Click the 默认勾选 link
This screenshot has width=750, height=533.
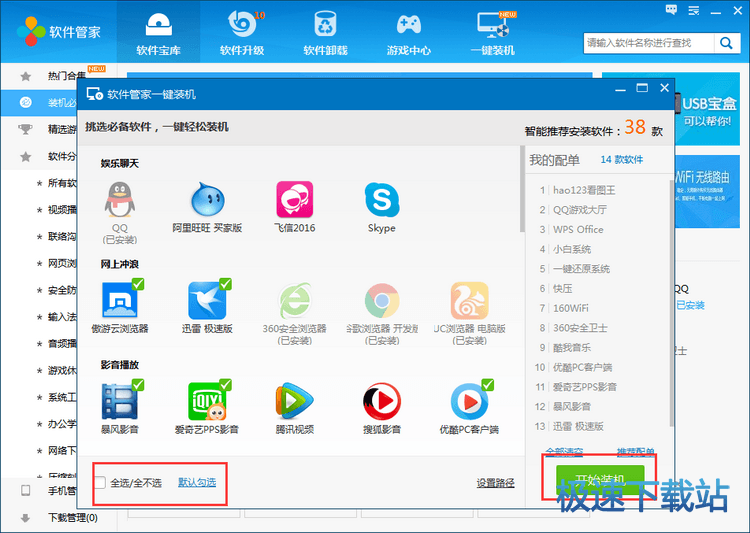coord(197,482)
